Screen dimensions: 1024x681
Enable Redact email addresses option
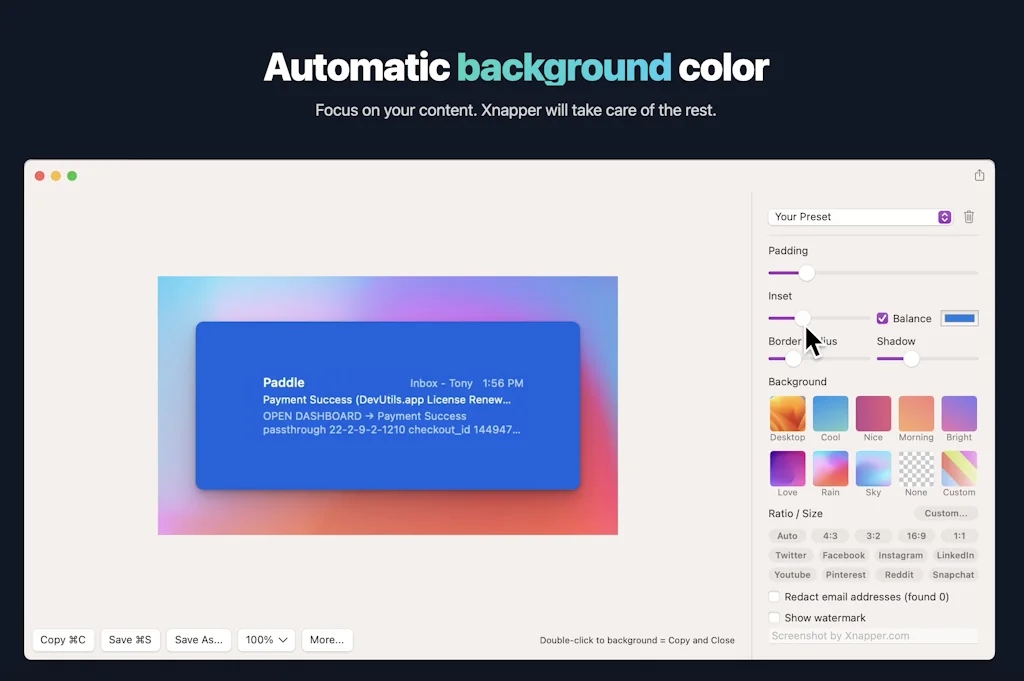point(774,597)
